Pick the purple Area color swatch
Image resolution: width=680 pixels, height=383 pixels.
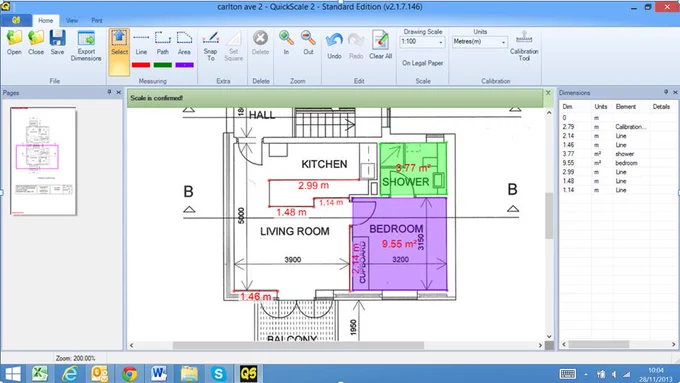tap(184, 65)
